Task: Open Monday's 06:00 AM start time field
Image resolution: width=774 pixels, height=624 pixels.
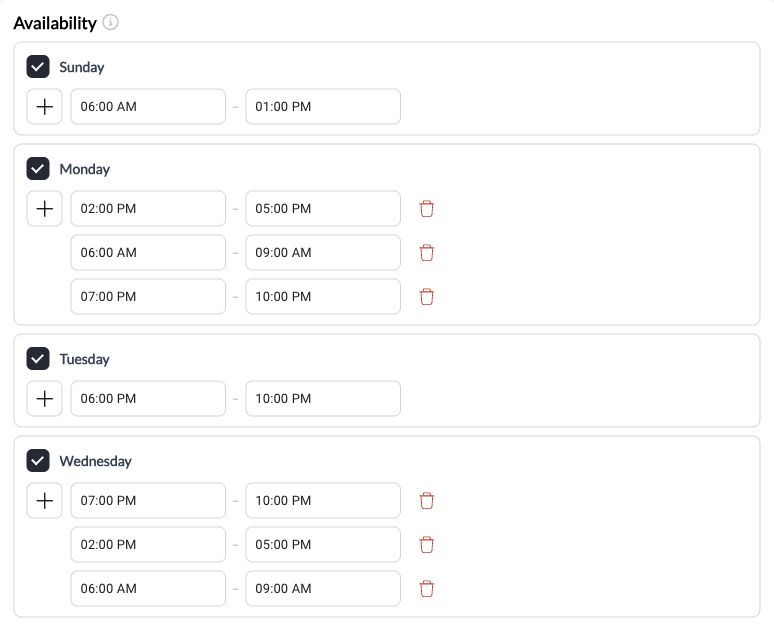Action: tap(148, 252)
